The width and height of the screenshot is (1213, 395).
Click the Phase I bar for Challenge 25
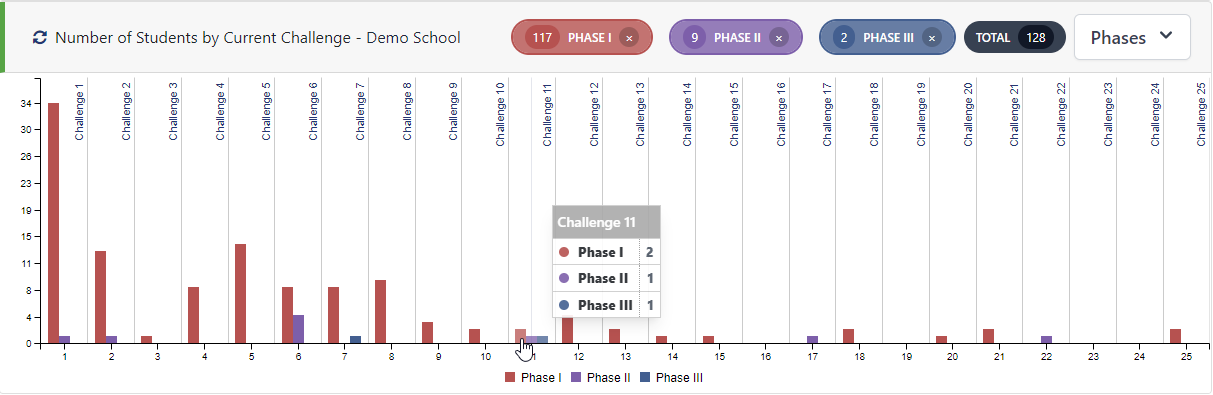tap(1176, 336)
